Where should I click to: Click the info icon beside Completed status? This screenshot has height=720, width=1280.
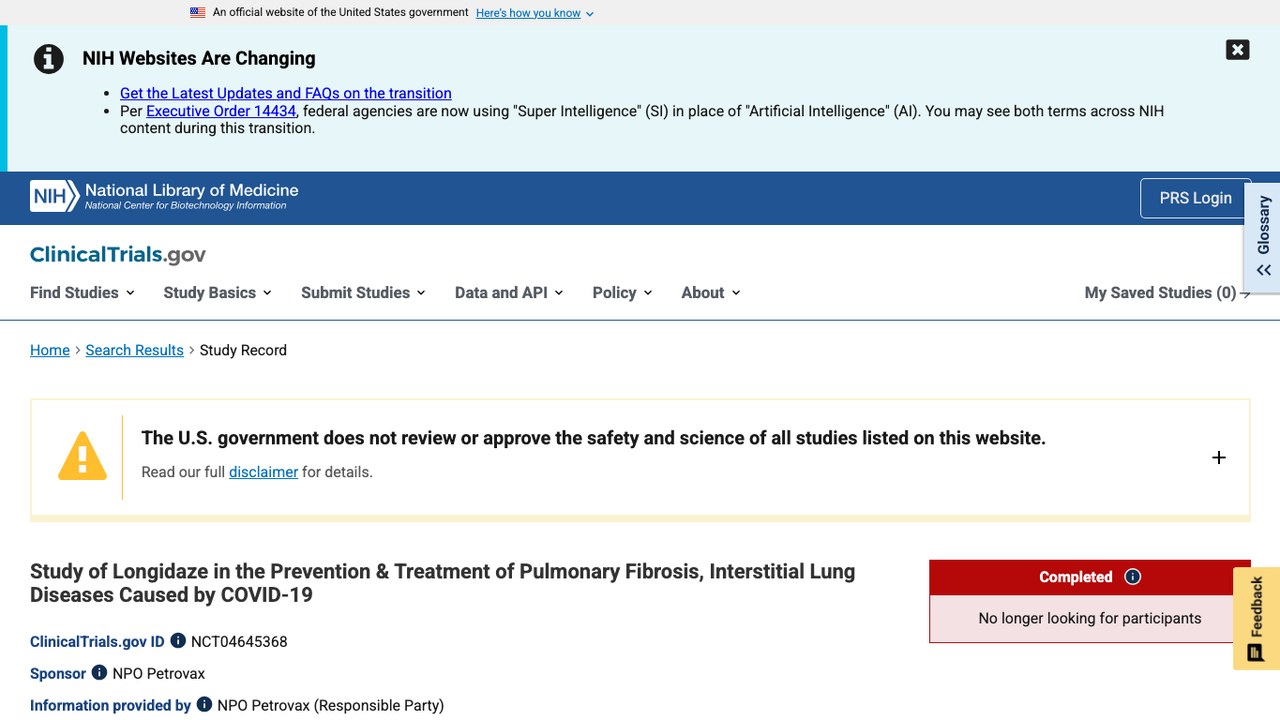pos(1133,577)
